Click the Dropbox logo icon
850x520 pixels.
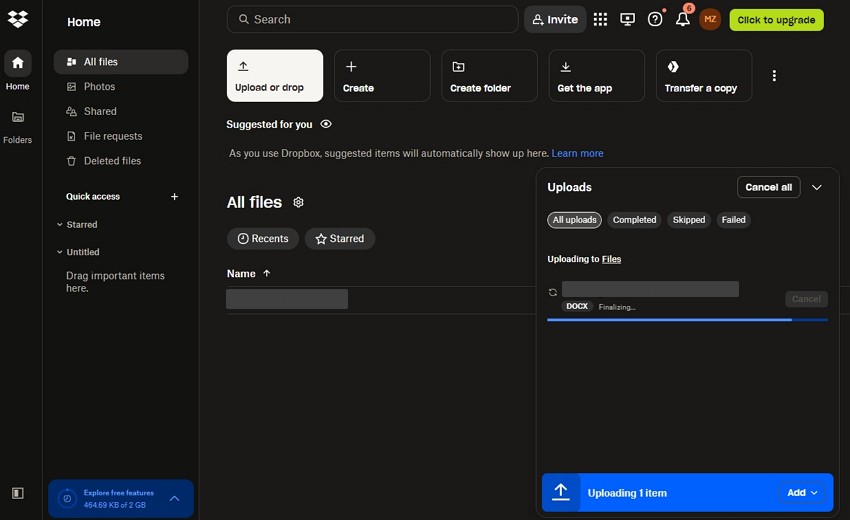[18, 19]
